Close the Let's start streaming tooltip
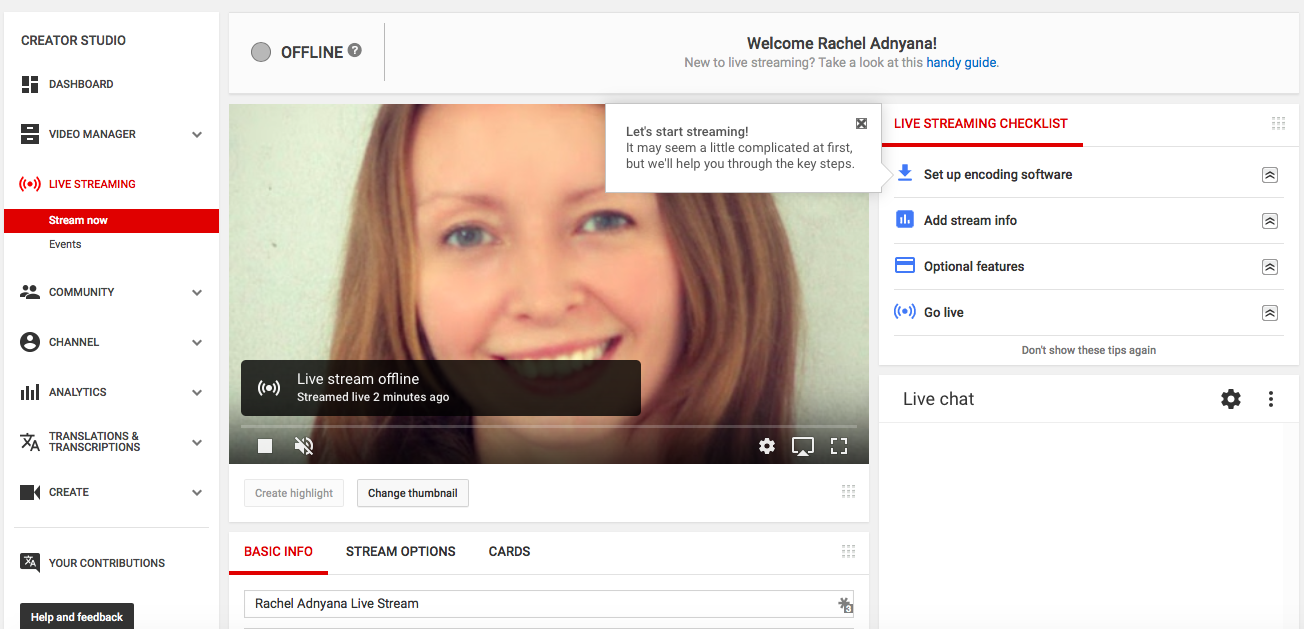1304x629 pixels. pyautogui.click(x=861, y=123)
